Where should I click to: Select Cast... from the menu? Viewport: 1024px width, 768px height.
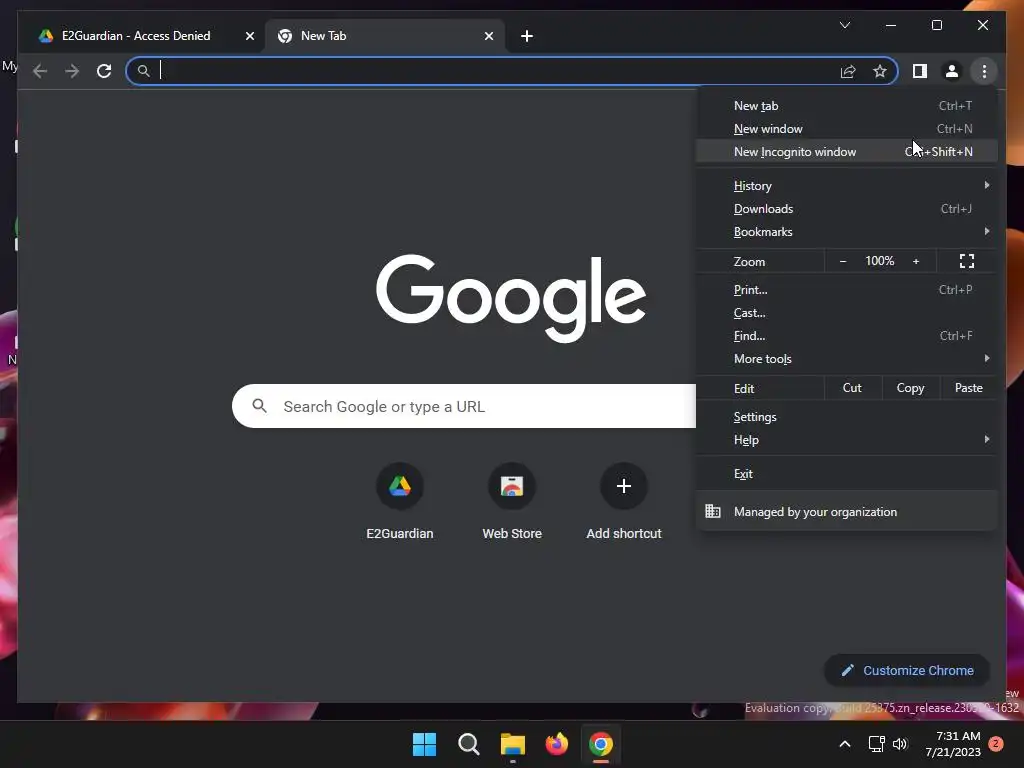(x=846, y=313)
